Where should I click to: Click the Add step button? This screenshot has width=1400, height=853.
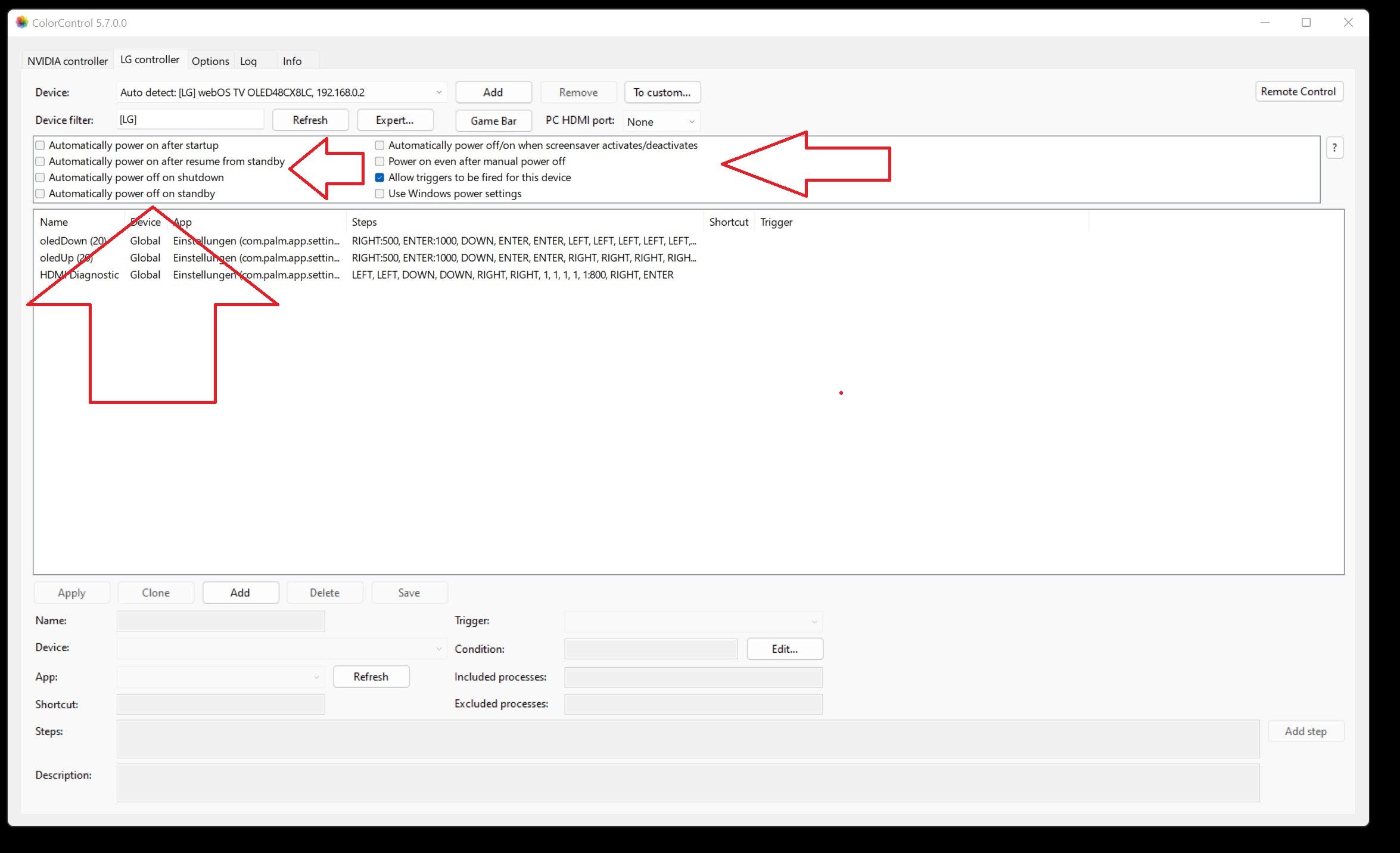click(x=1306, y=731)
